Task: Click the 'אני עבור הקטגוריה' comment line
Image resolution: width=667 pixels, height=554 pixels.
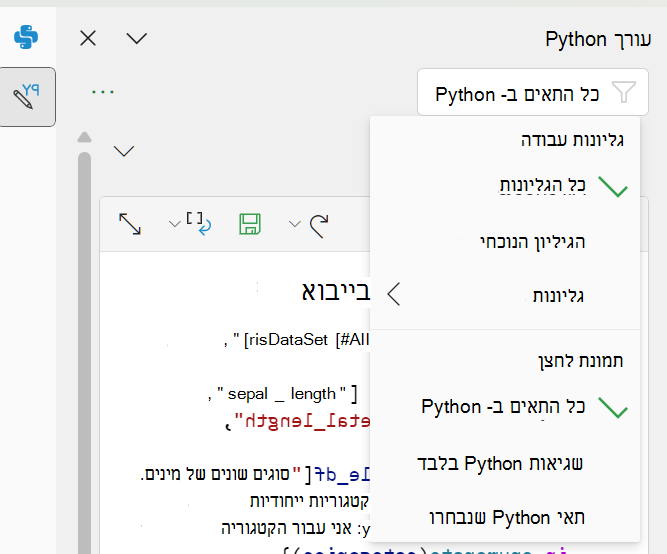Action: [286, 528]
